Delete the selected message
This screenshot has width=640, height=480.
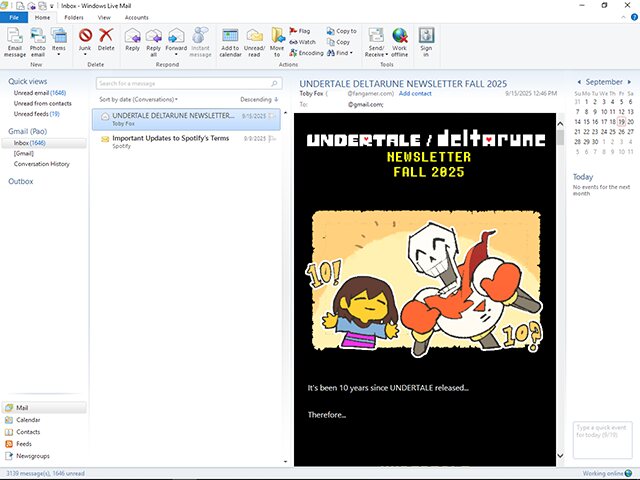[x=106, y=40]
